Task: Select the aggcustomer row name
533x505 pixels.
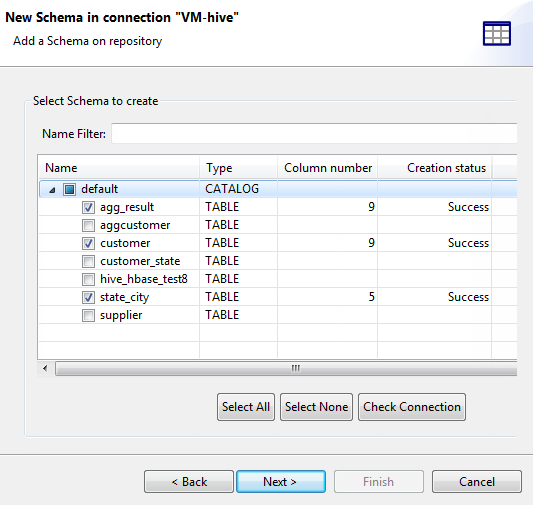Action: click(135, 225)
